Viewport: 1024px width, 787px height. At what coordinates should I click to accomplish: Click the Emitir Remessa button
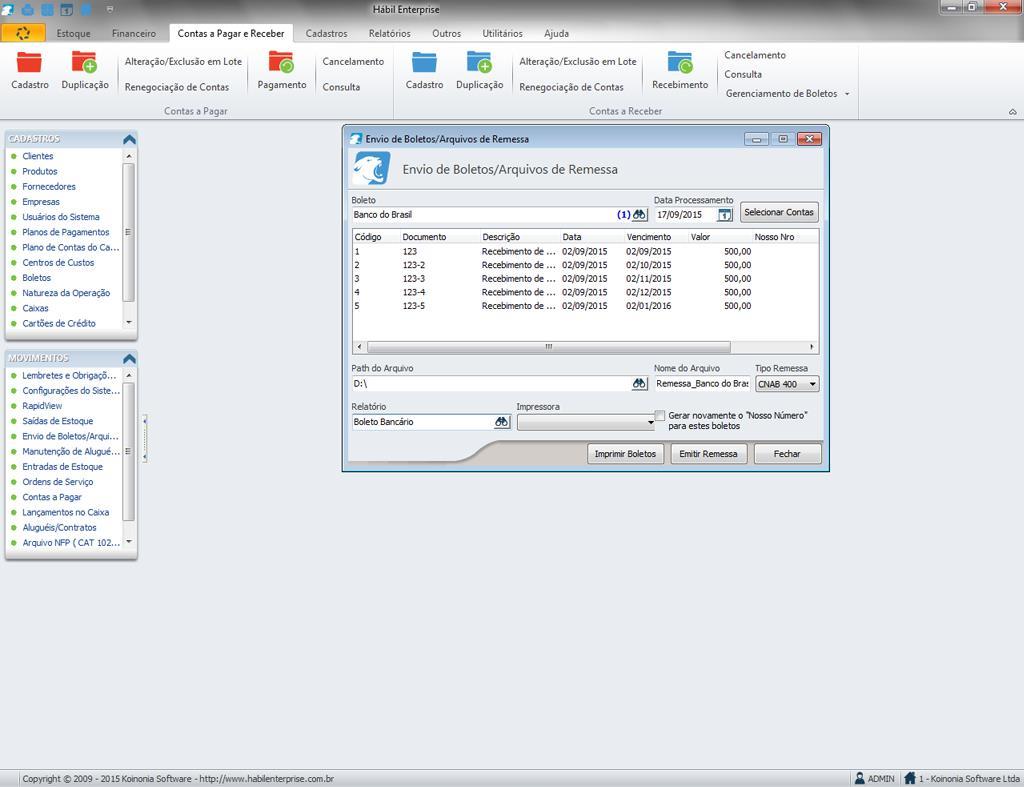[x=709, y=454]
